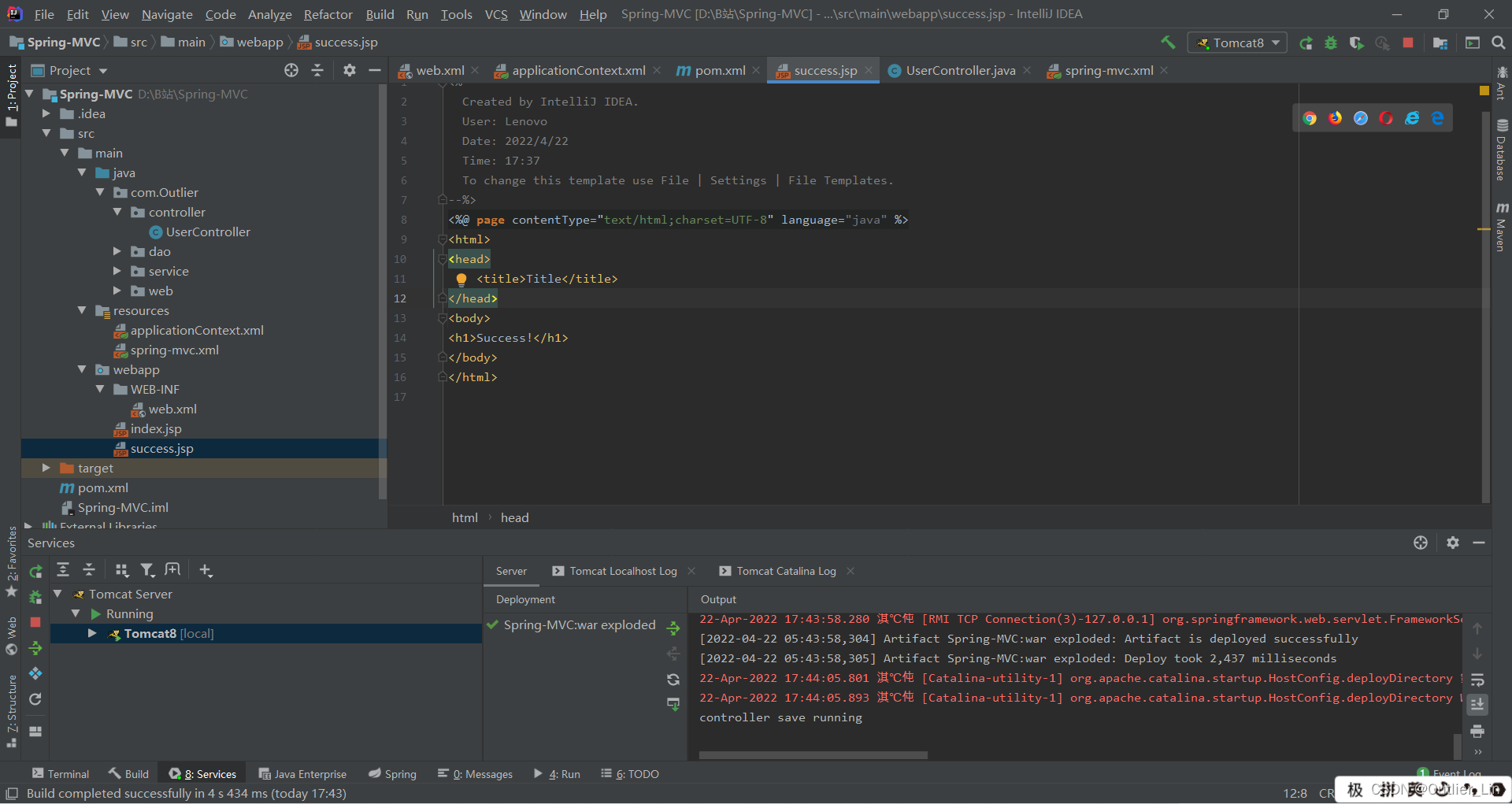This screenshot has height=804, width=1512.
Task: Open the Terminal tool window
Action: 61,774
